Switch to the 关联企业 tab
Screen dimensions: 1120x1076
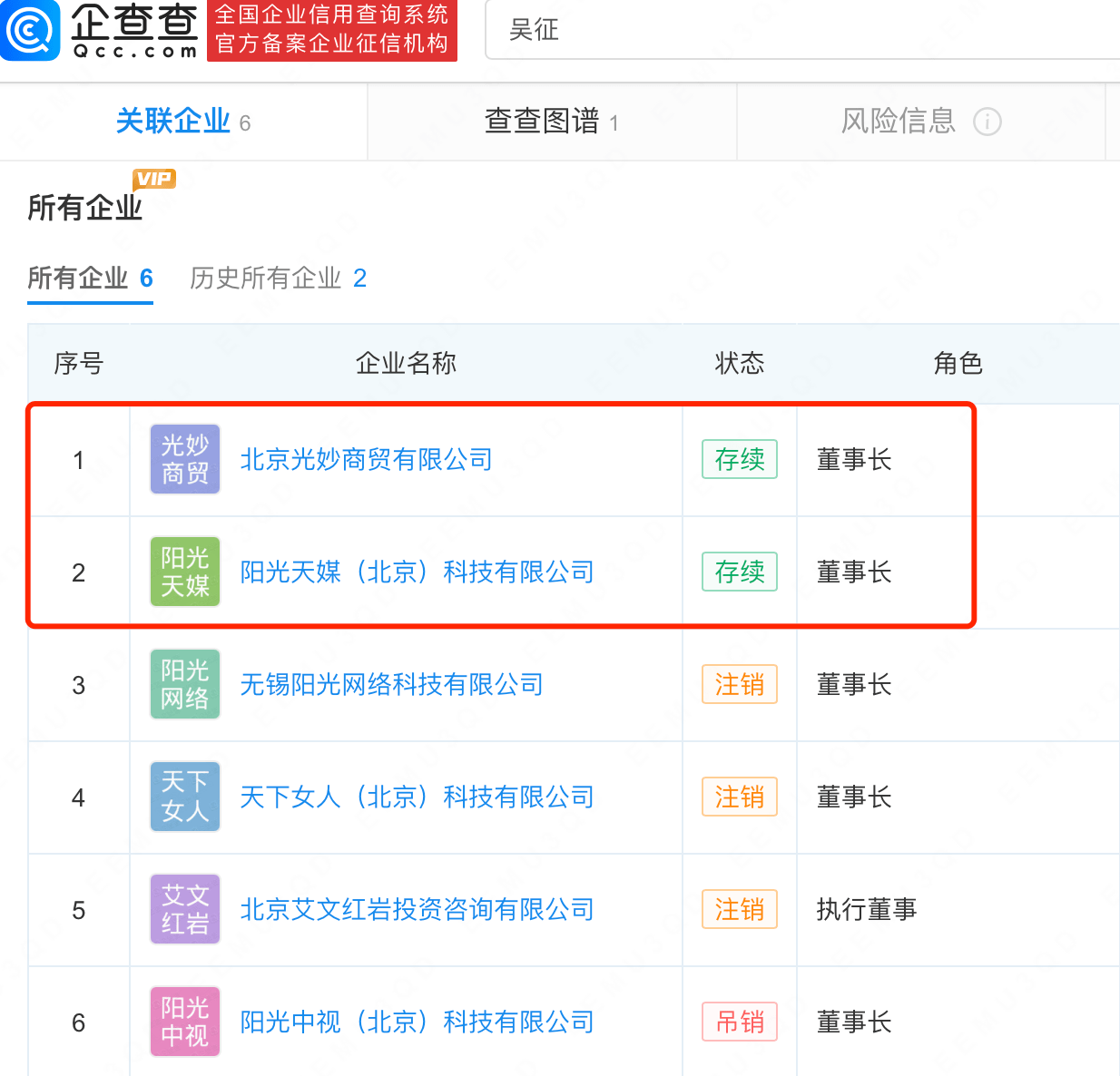click(x=183, y=121)
